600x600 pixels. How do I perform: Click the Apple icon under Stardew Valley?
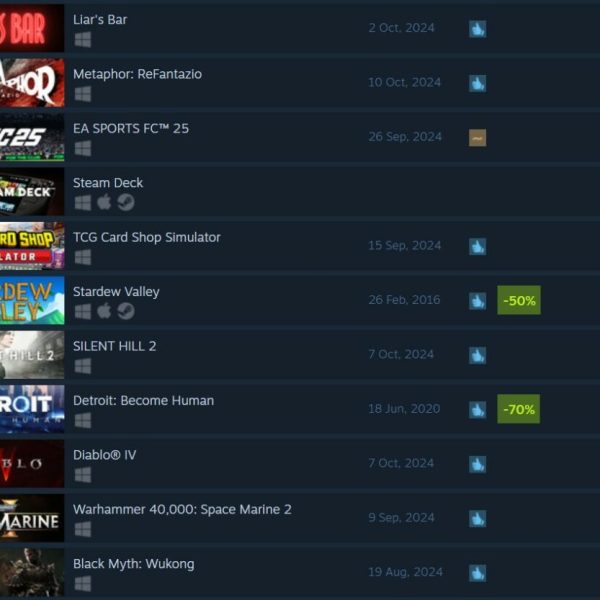104,311
